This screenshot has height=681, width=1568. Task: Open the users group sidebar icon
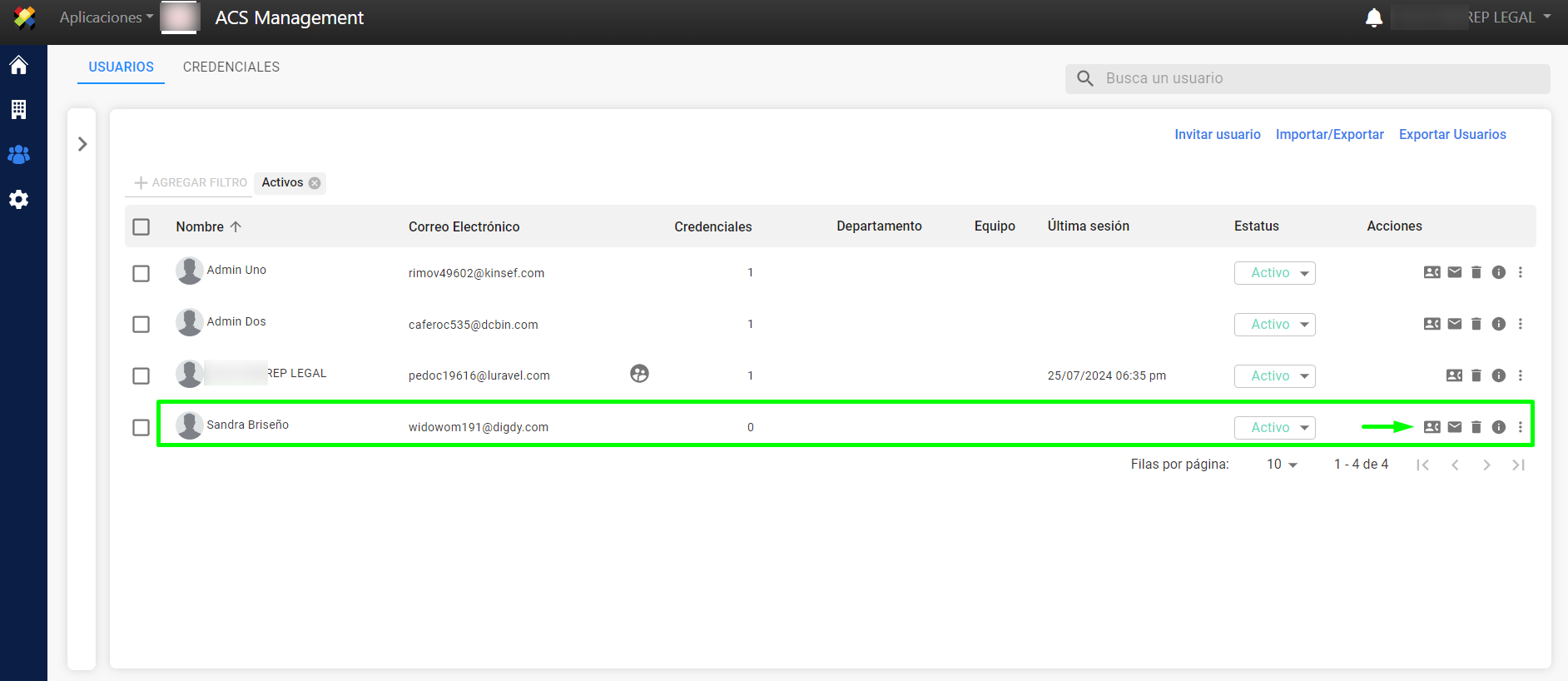click(18, 154)
